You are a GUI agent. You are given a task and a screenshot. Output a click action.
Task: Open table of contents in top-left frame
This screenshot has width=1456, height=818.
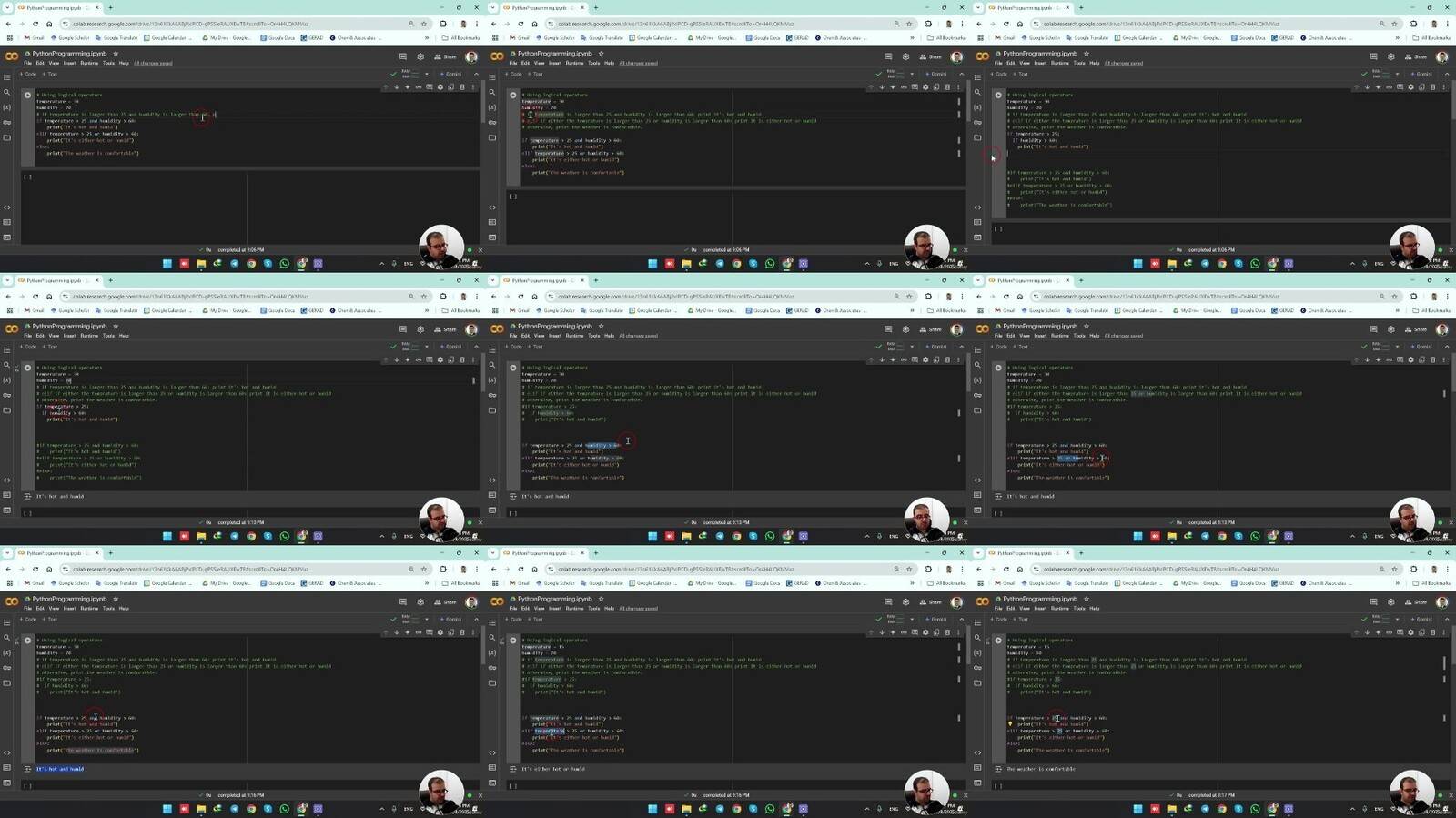coord(7,76)
